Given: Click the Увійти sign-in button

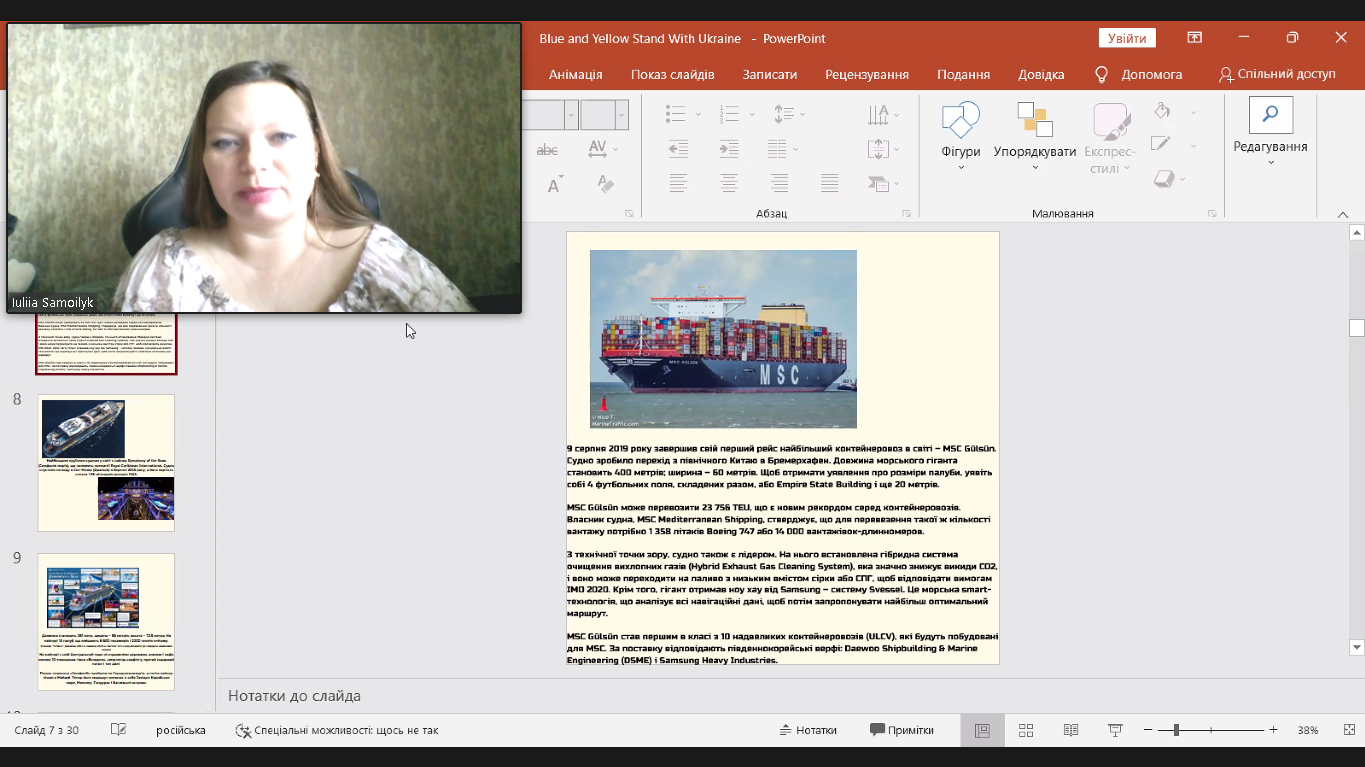Looking at the screenshot, I should coord(1127,38).
